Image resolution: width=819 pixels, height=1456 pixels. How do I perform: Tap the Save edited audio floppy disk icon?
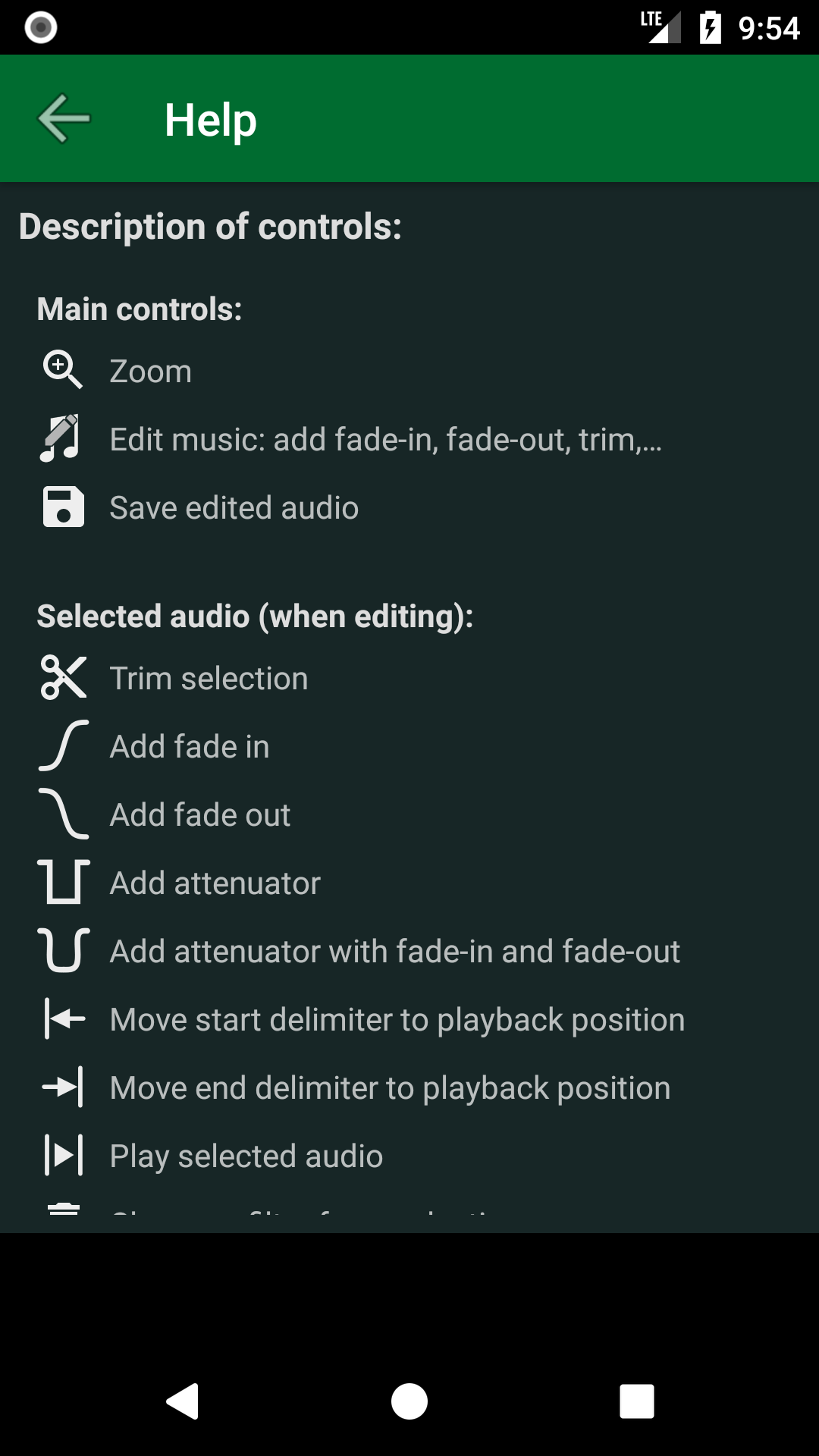64,506
